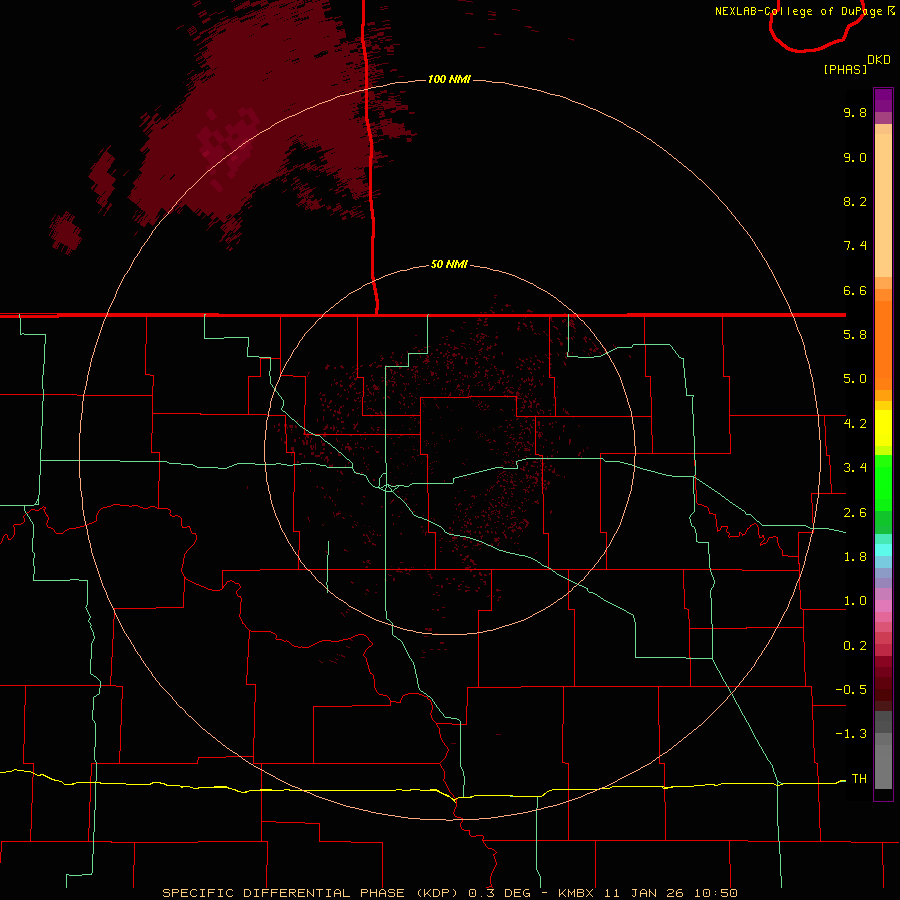Screen dimensions: 900x900
Task: Click the 5.0 value on the color scale
Action: click(x=855, y=379)
